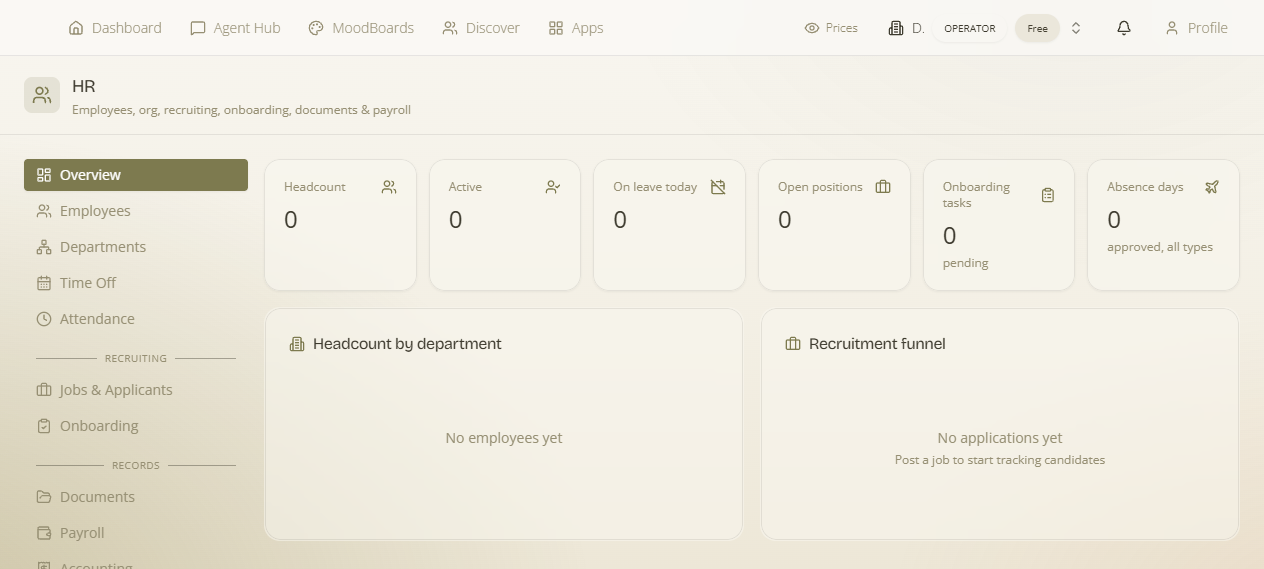Click the Recruitment funnel heading
Image resolution: width=1264 pixels, height=569 pixels.
[877, 344]
